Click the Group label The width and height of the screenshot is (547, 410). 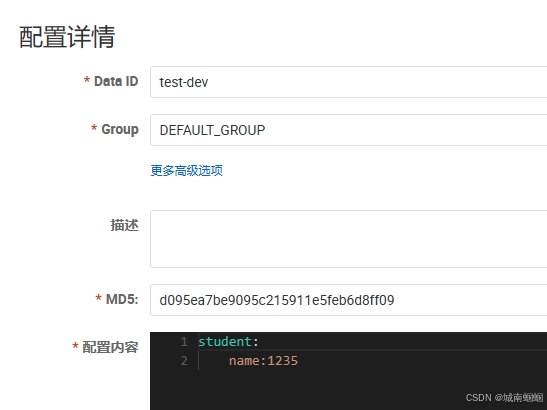[x=120, y=129]
